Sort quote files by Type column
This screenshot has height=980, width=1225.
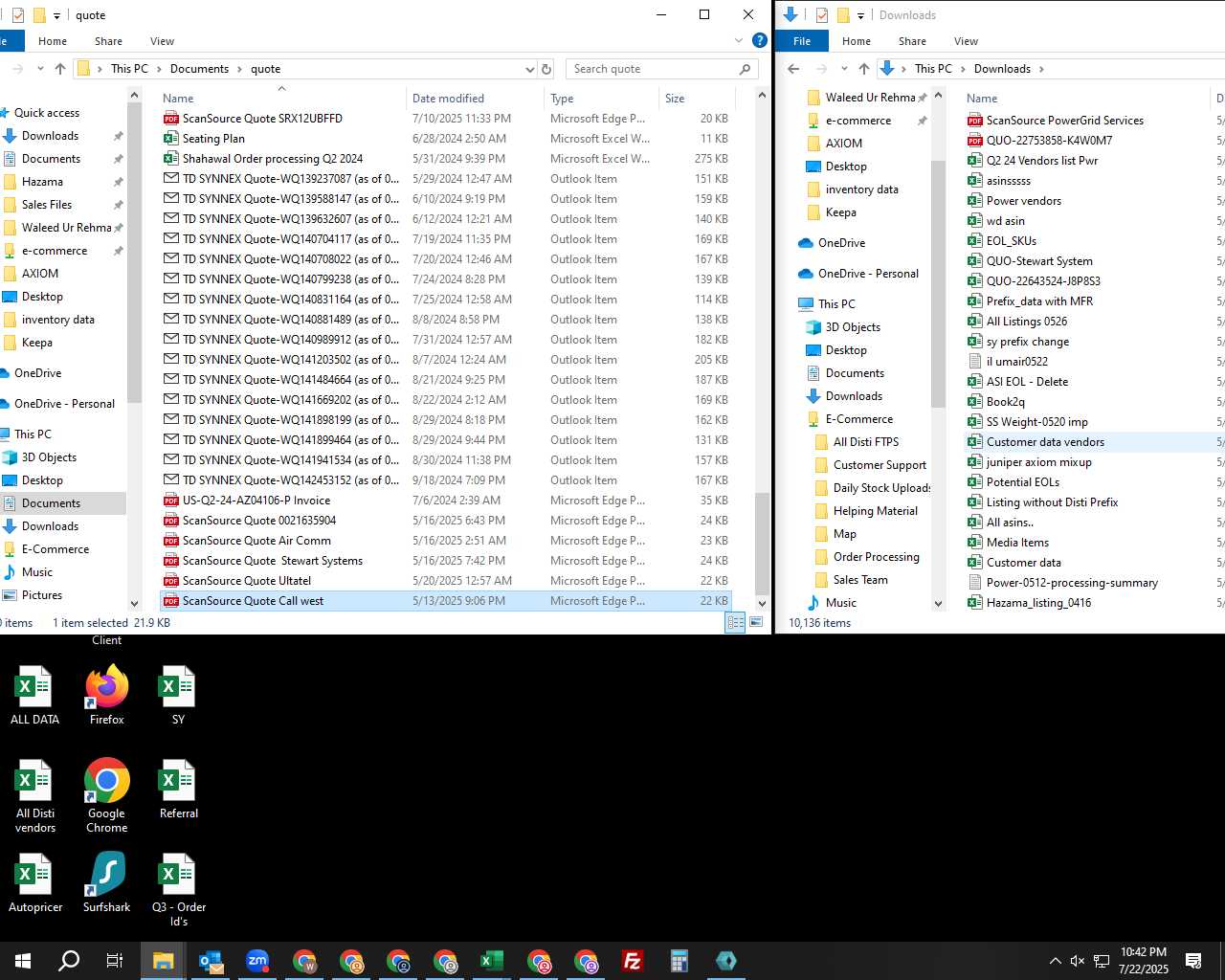(x=601, y=98)
